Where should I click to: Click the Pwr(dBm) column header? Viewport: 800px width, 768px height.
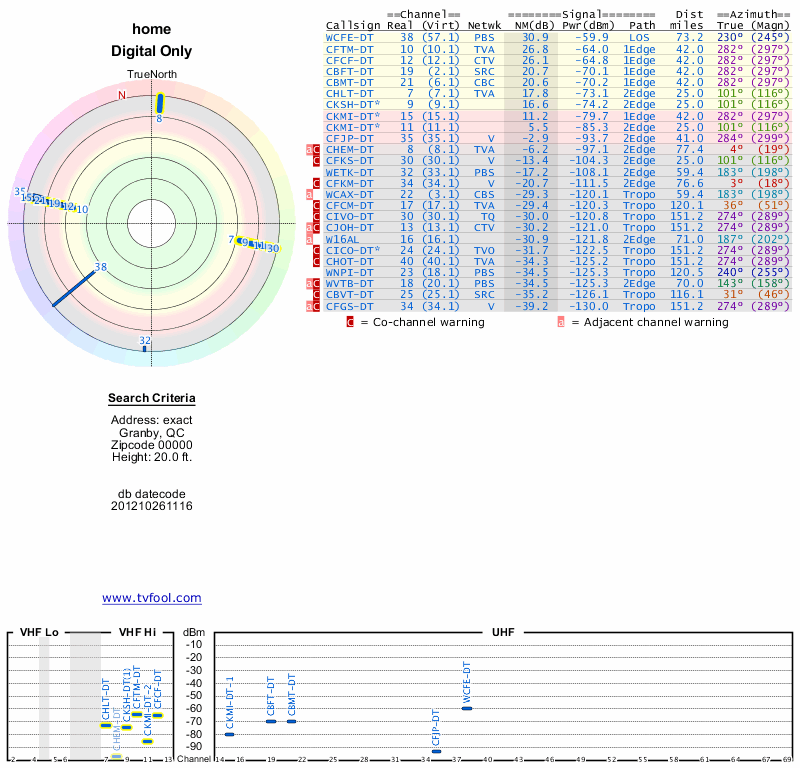588,26
